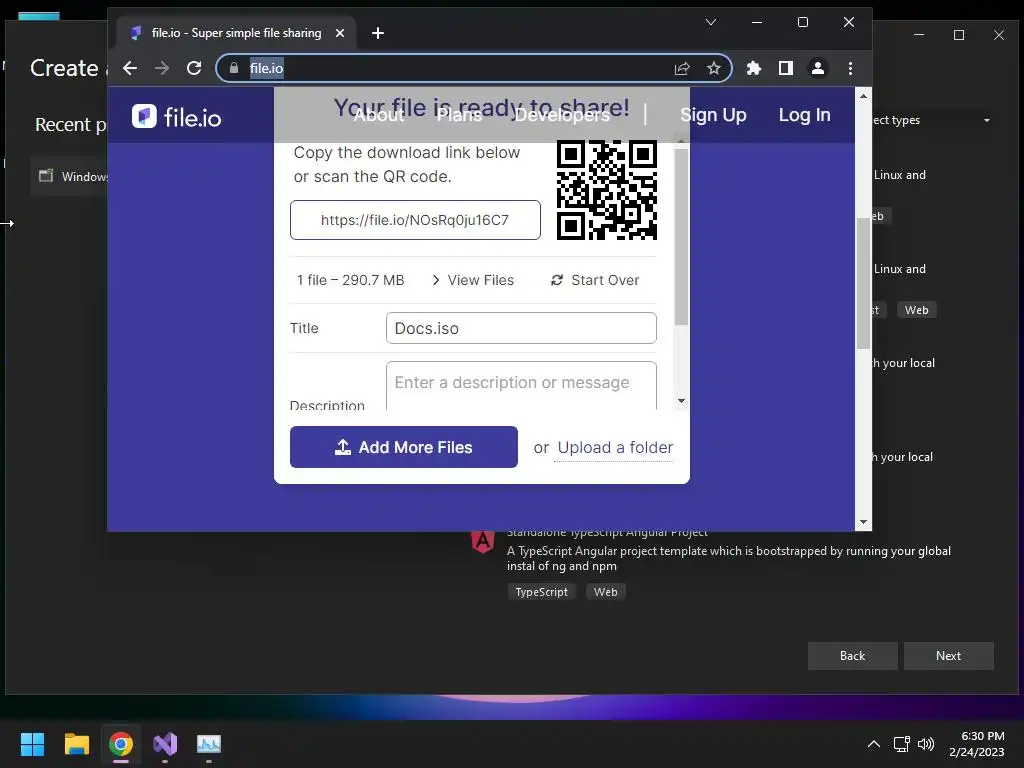Click the network tray icon
Viewport: 1024px width, 768px height.
click(902, 744)
